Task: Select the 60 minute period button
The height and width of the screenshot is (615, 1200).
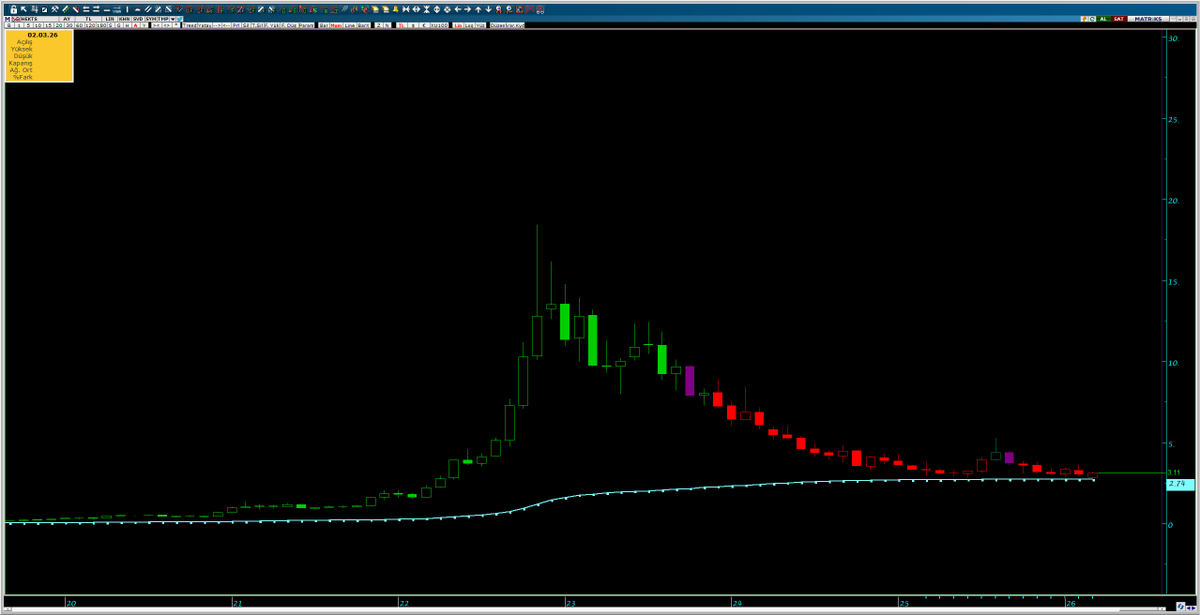Action: coord(78,25)
